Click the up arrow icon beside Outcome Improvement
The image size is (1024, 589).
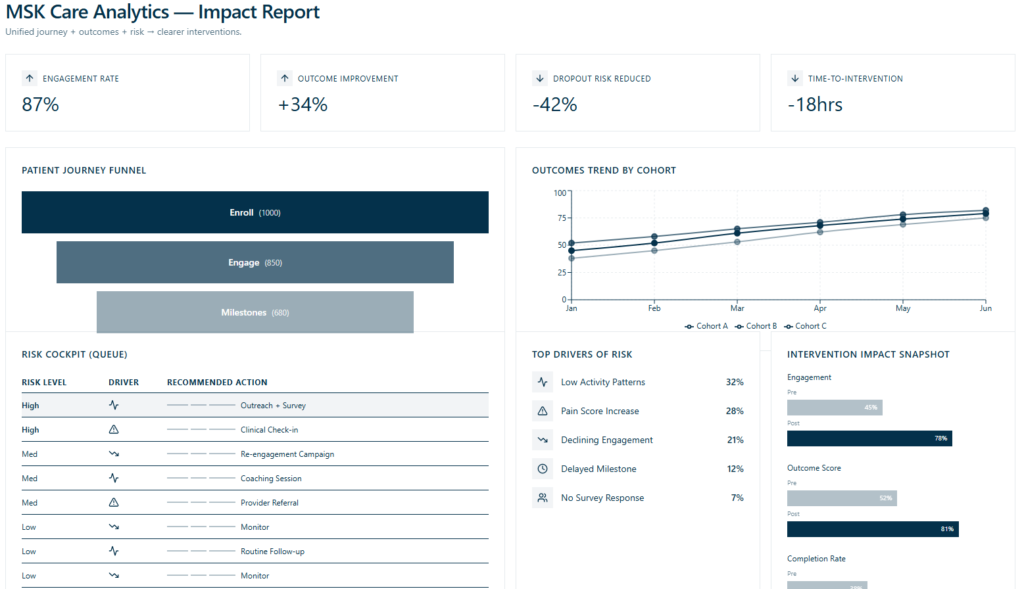tap(285, 78)
